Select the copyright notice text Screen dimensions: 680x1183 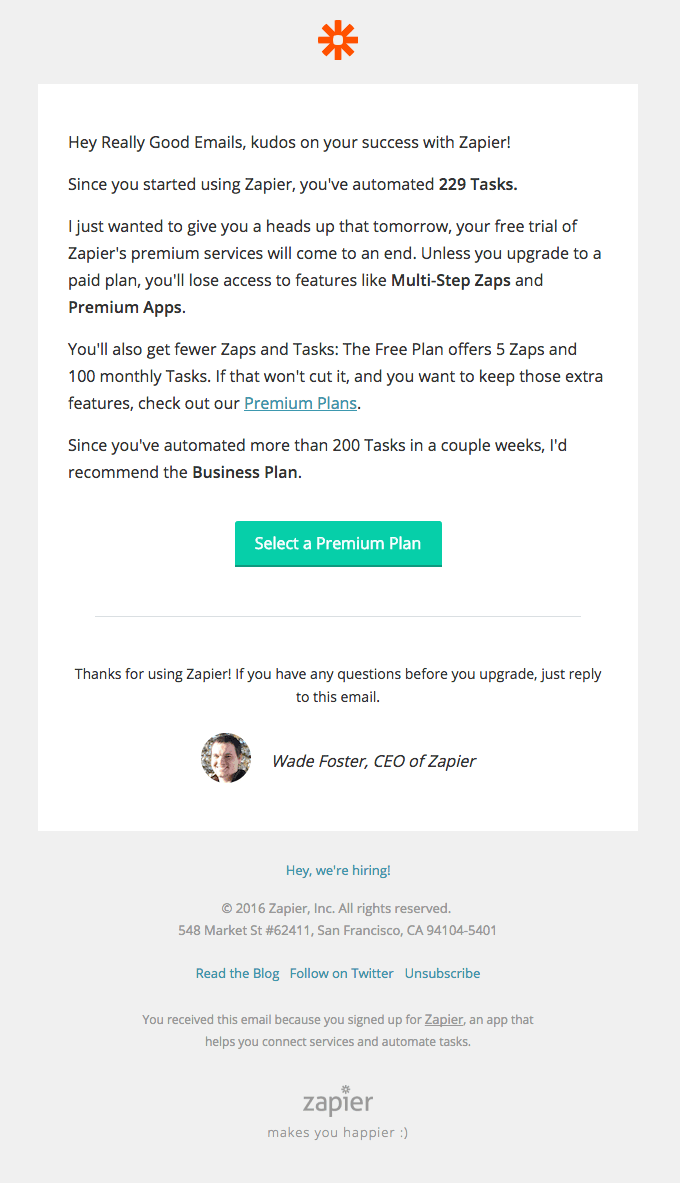(338, 907)
